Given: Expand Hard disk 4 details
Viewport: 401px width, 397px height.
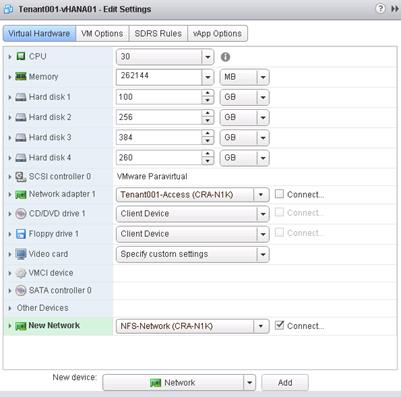Looking at the screenshot, I should click(10, 158).
